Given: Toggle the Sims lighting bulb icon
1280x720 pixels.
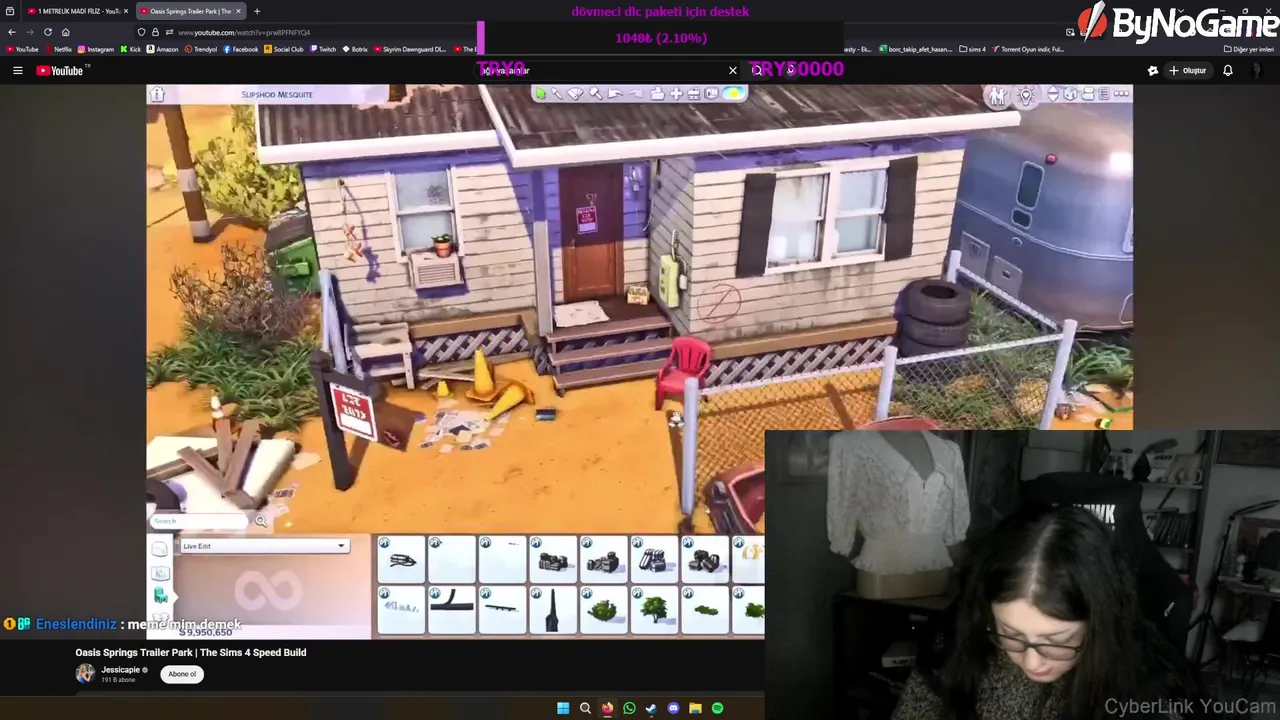Looking at the screenshot, I should 1025,95.
